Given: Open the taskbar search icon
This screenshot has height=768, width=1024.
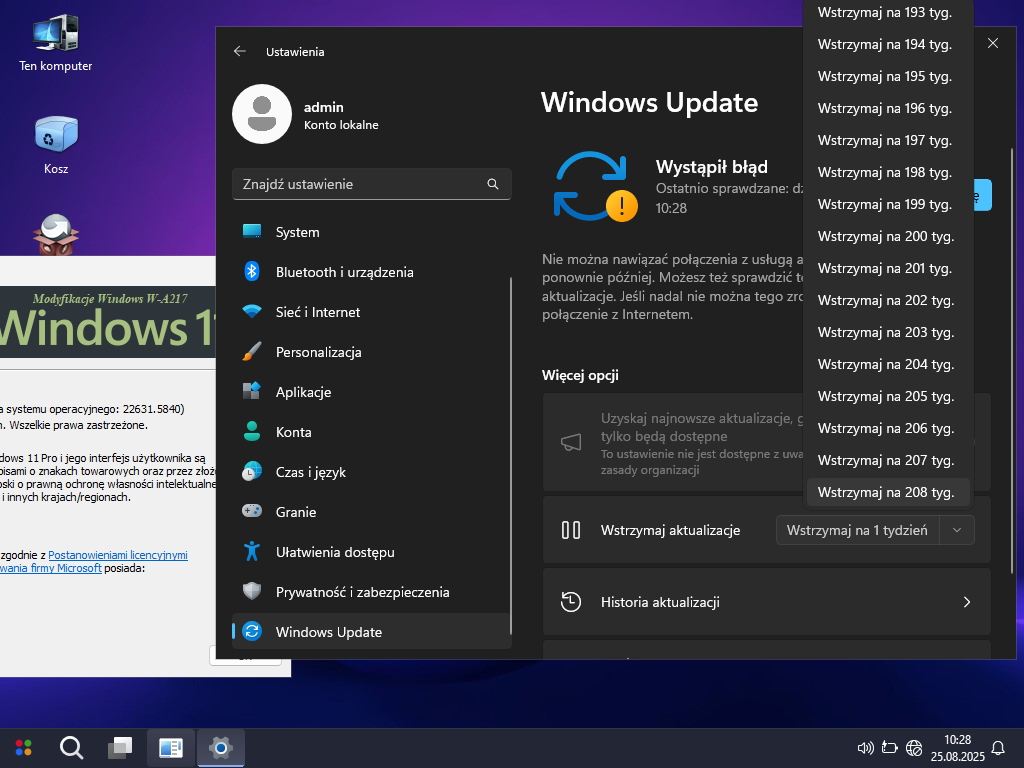Looking at the screenshot, I should pos(71,747).
